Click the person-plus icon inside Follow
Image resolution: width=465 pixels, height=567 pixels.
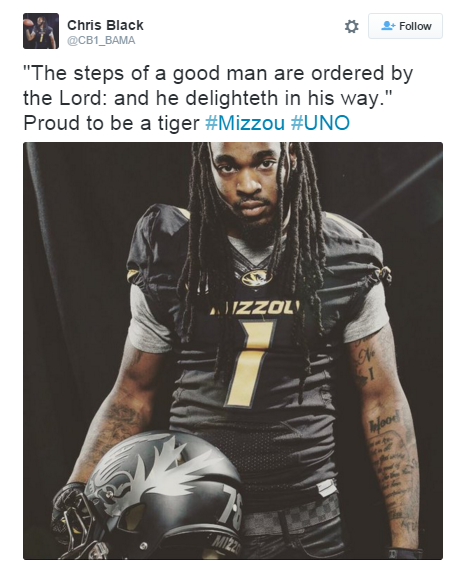point(388,26)
